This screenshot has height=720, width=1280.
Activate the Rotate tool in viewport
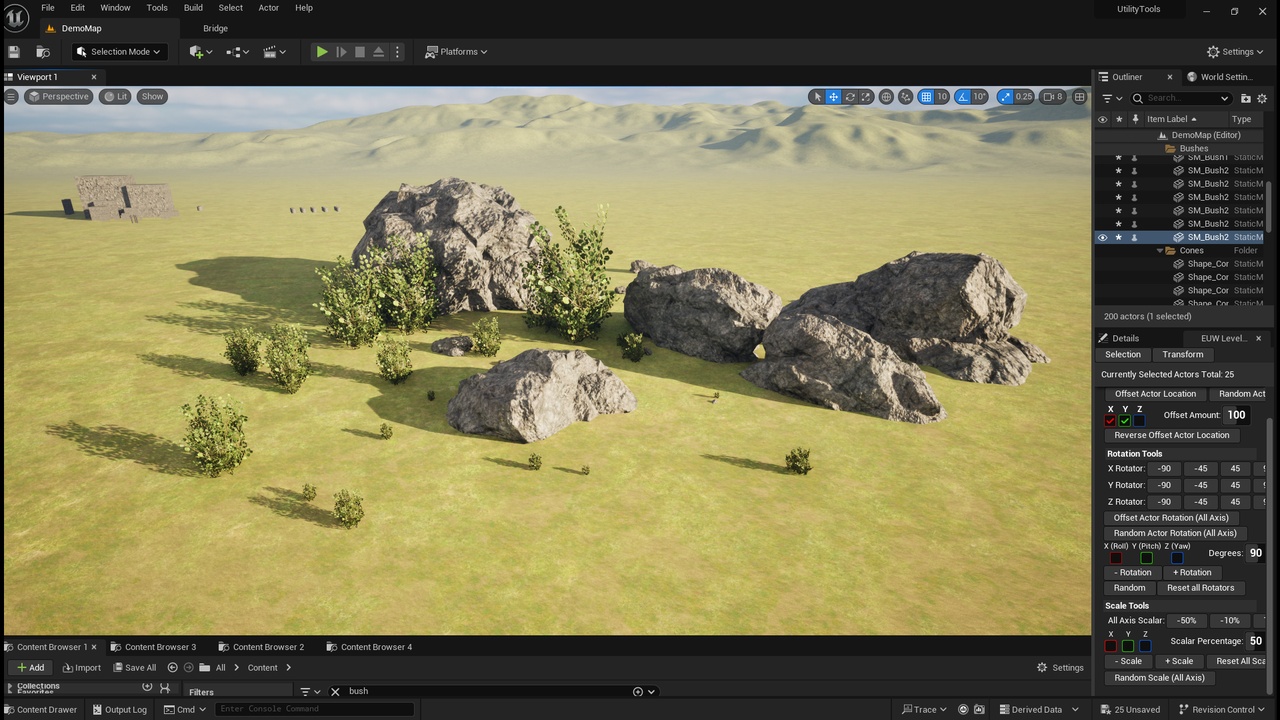point(850,97)
